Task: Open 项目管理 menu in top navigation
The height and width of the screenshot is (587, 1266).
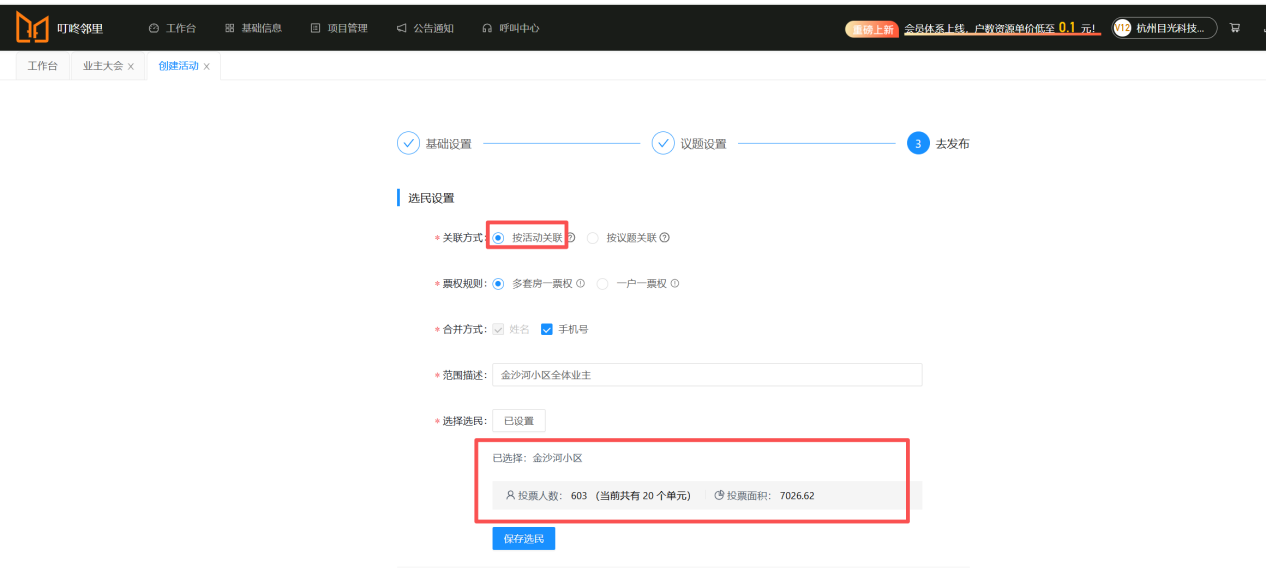Action: [x=339, y=28]
